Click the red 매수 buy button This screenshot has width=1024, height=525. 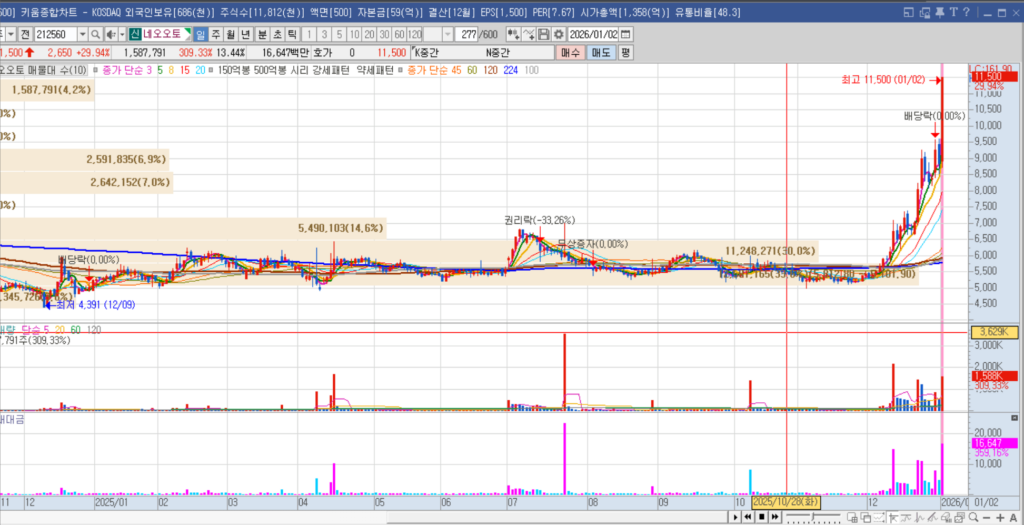(570, 52)
